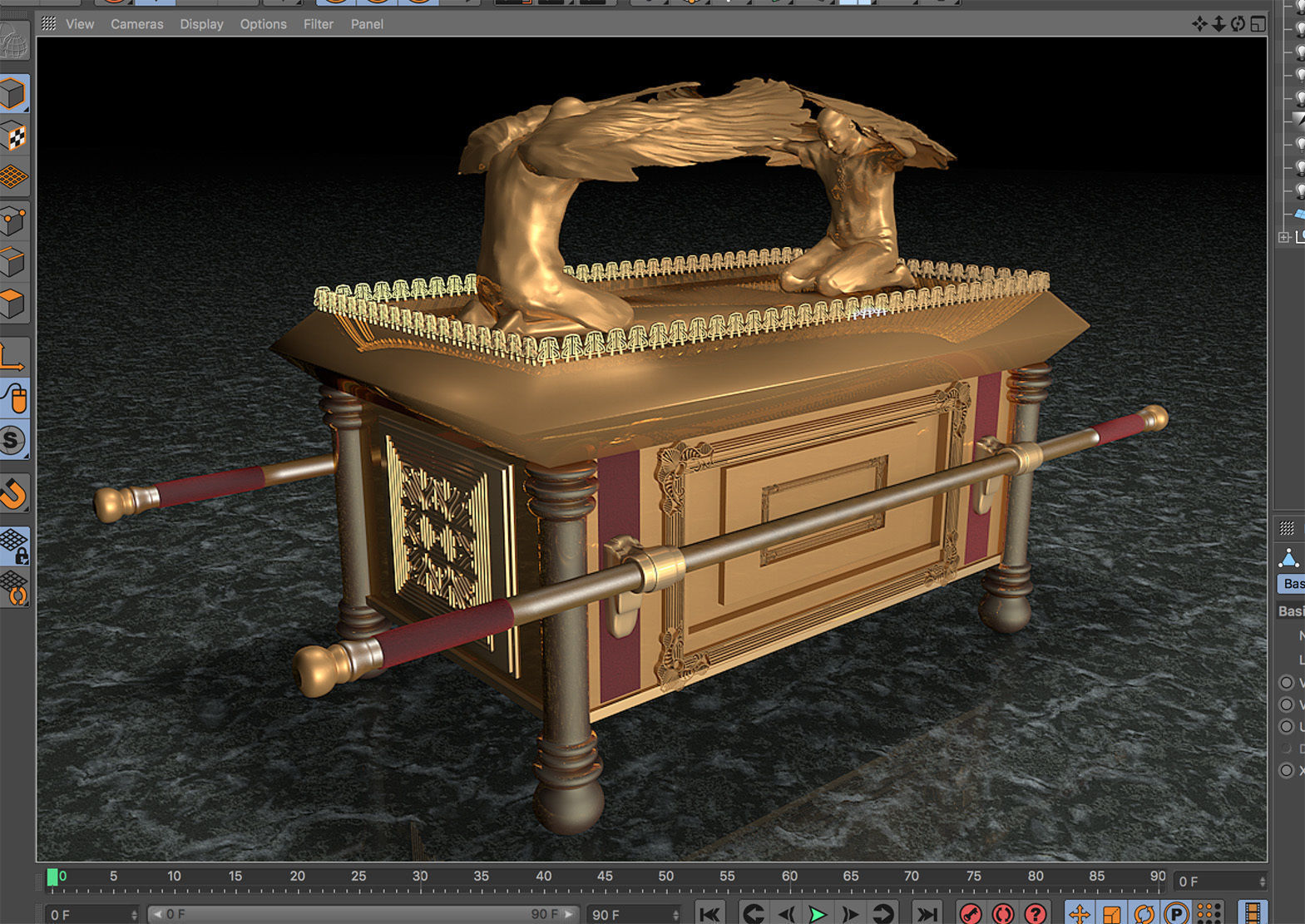Play the animation forwards
This screenshot has width=1305, height=924.
[x=818, y=914]
